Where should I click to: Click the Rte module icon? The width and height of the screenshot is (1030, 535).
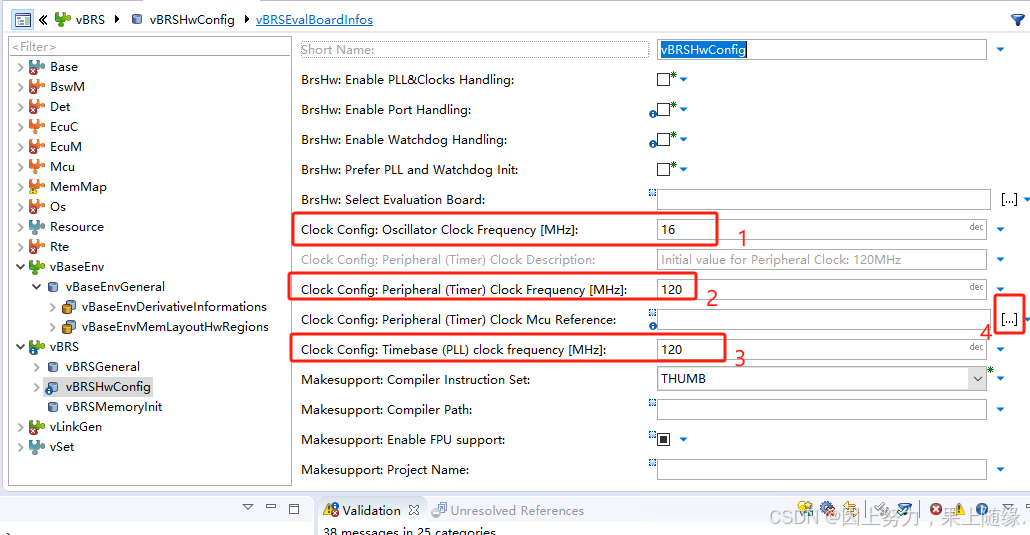[x=37, y=246]
